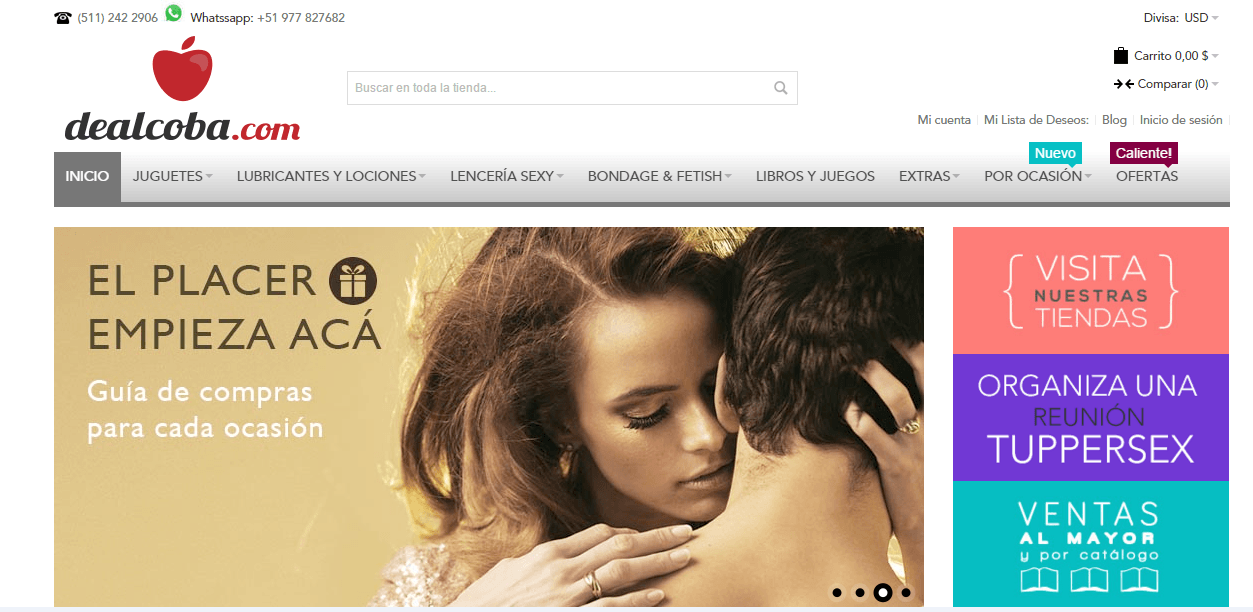The width and height of the screenshot is (1253, 612).
Task: Expand the Carrito 0,00 $ dropdown
Action: click(x=1176, y=56)
